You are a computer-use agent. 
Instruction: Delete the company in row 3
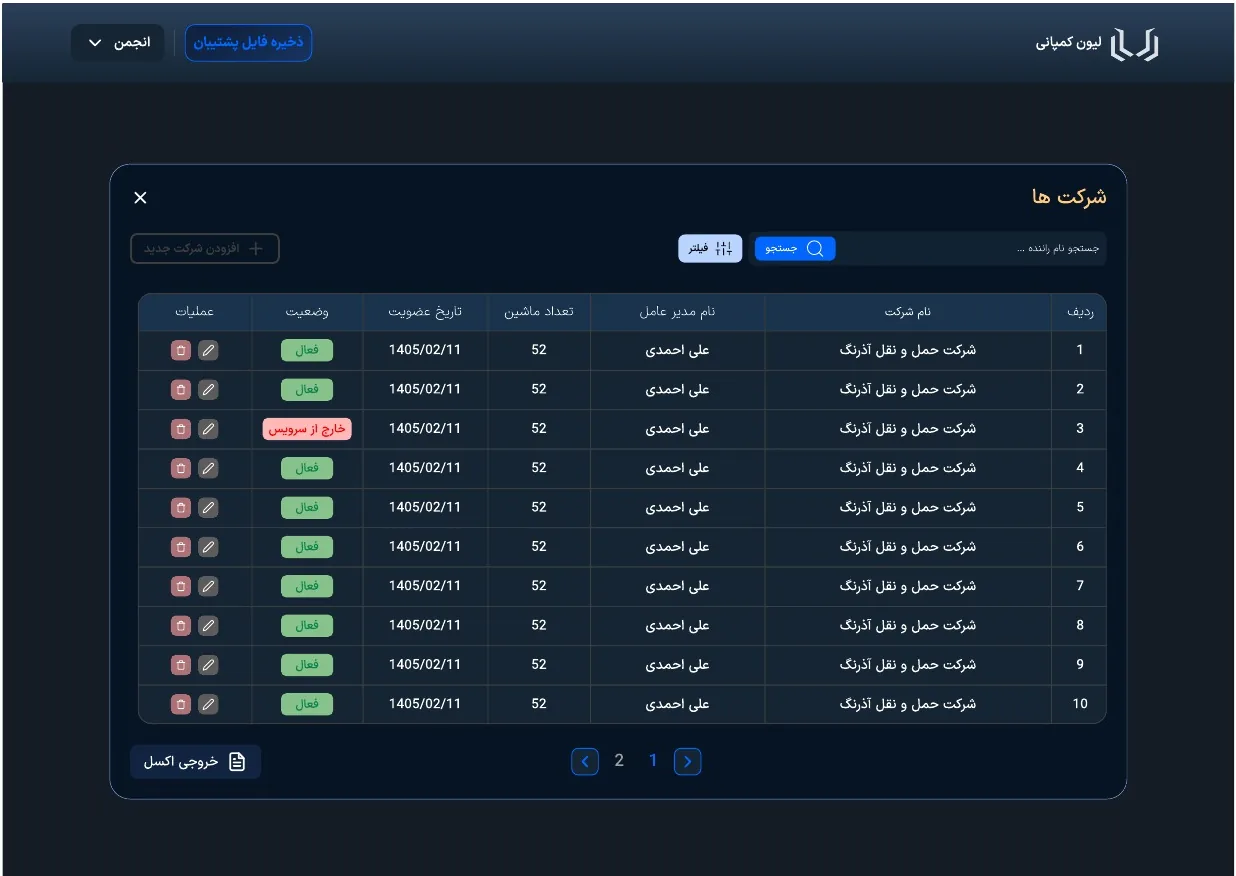point(180,428)
